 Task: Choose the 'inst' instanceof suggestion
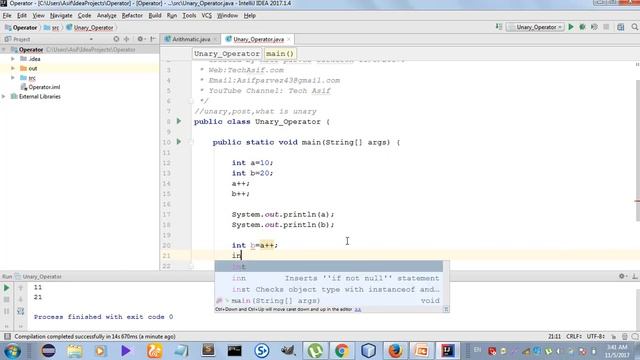329,289
